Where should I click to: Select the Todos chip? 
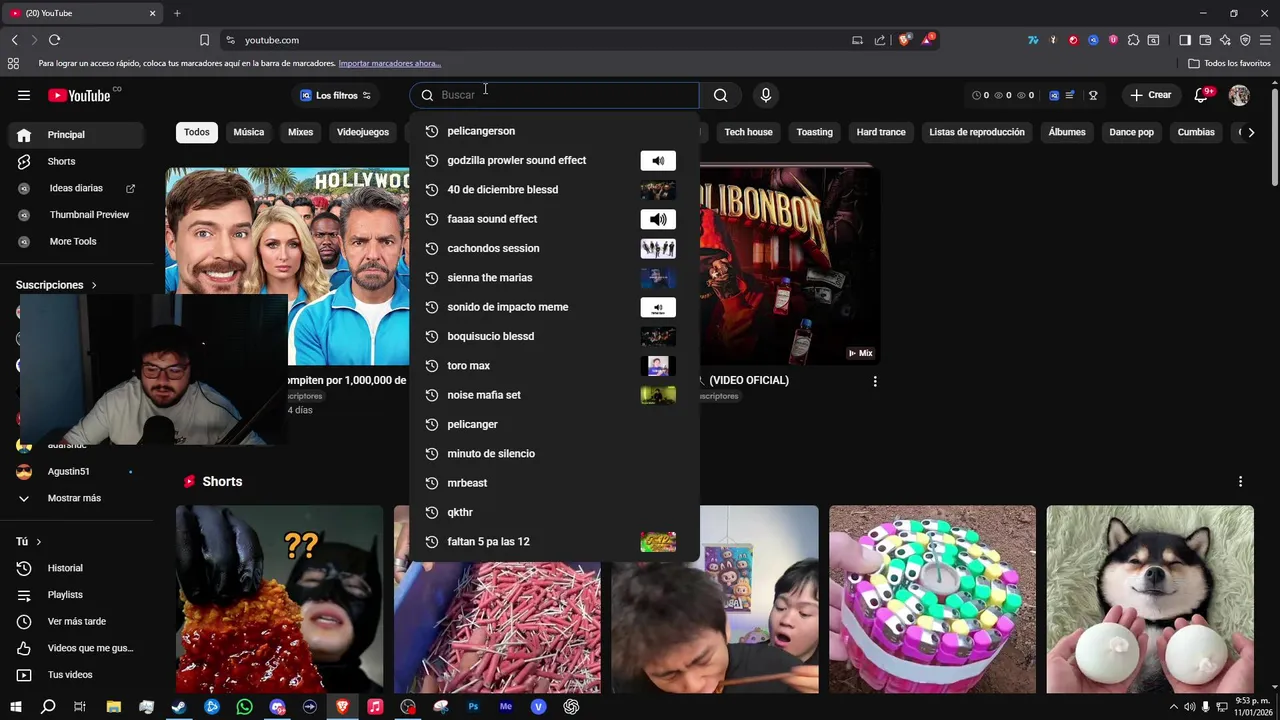[x=197, y=132]
